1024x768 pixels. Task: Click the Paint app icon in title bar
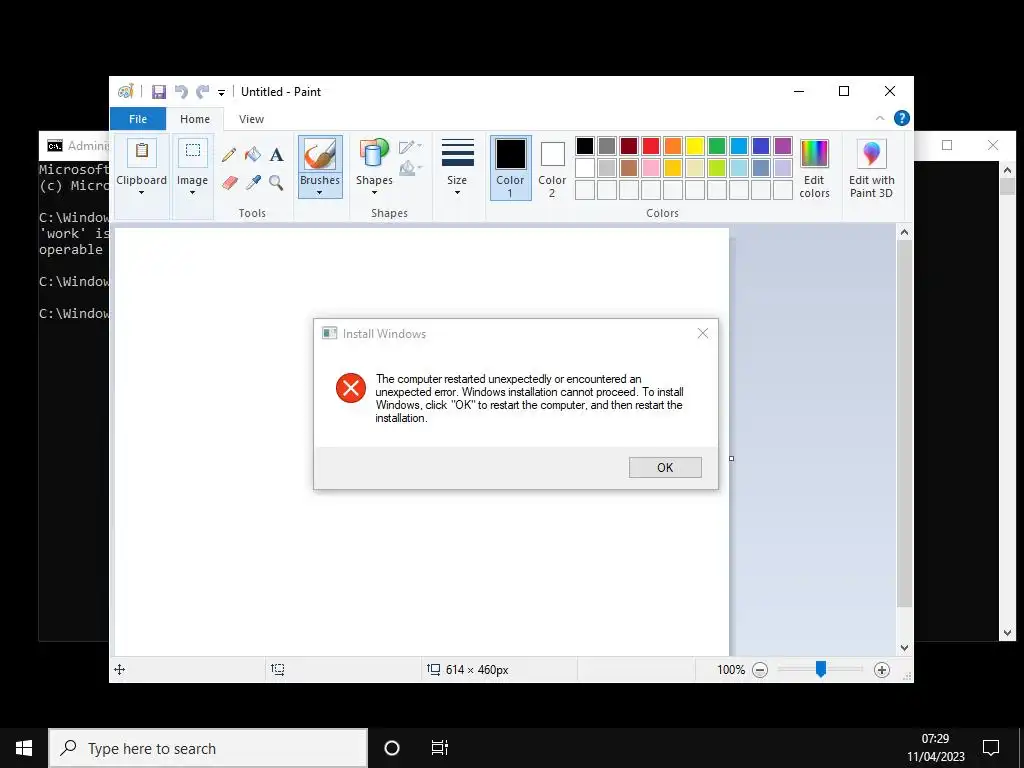click(126, 91)
